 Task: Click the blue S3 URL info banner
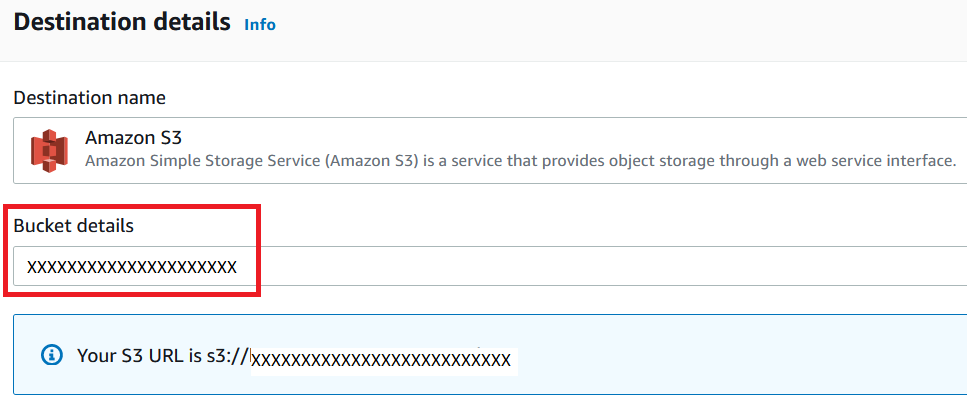[490, 354]
